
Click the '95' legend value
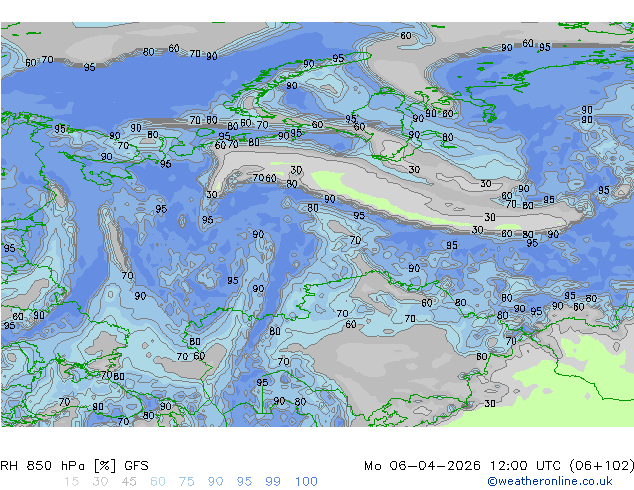pyautogui.click(x=244, y=482)
